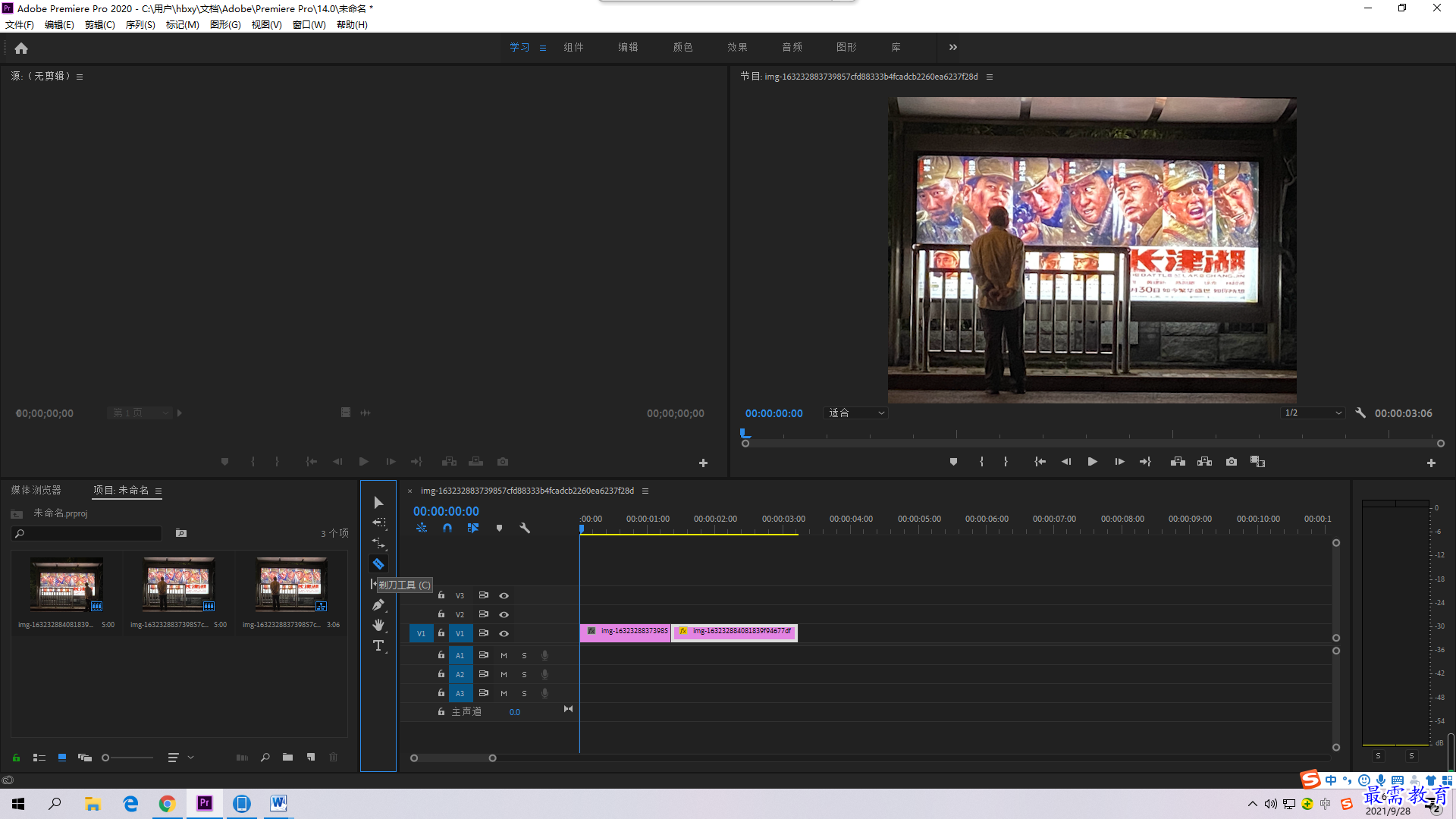Toggle lock on V1 track
Viewport: 1456px width, 819px height.
pyautogui.click(x=441, y=633)
